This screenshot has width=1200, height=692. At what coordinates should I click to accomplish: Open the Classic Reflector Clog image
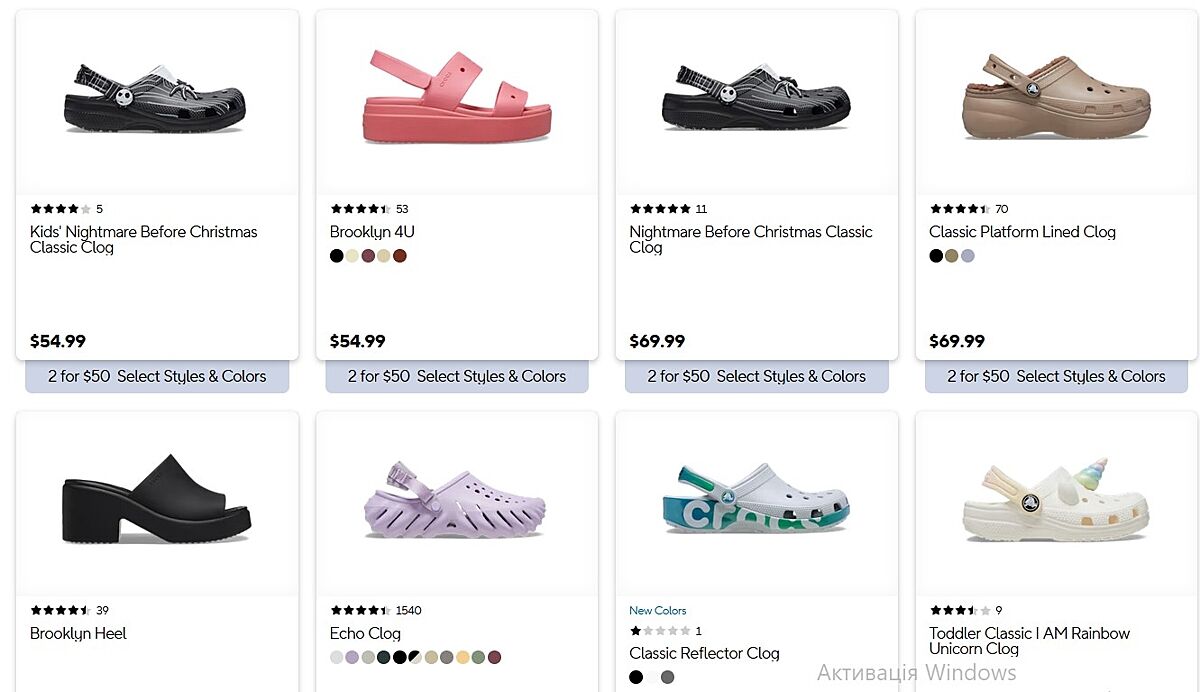(x=756, y=498)
